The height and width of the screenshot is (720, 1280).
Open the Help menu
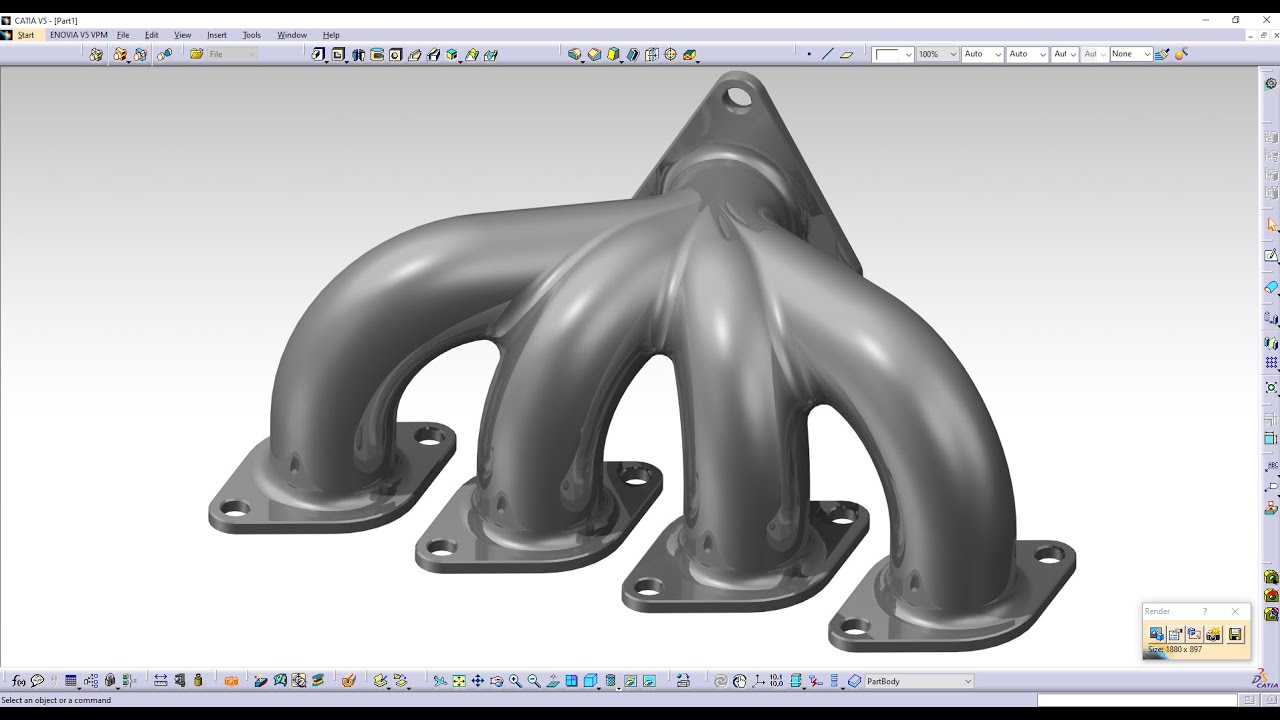[331, 35]
